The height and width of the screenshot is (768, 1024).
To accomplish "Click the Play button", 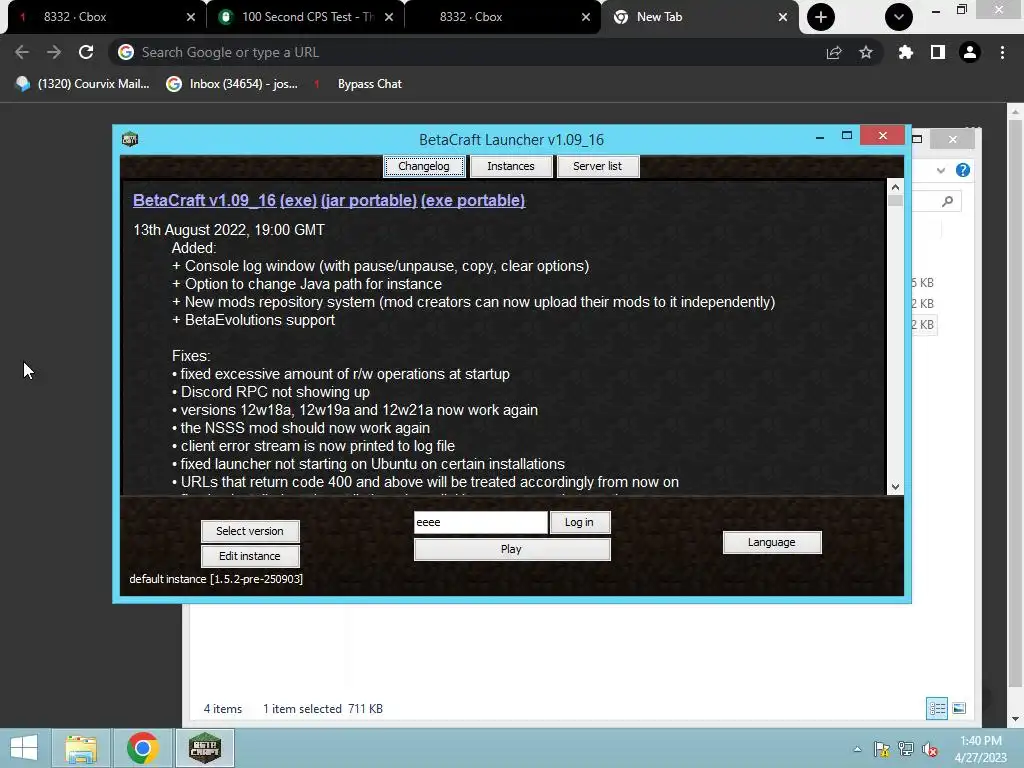I will pos(512,549).
